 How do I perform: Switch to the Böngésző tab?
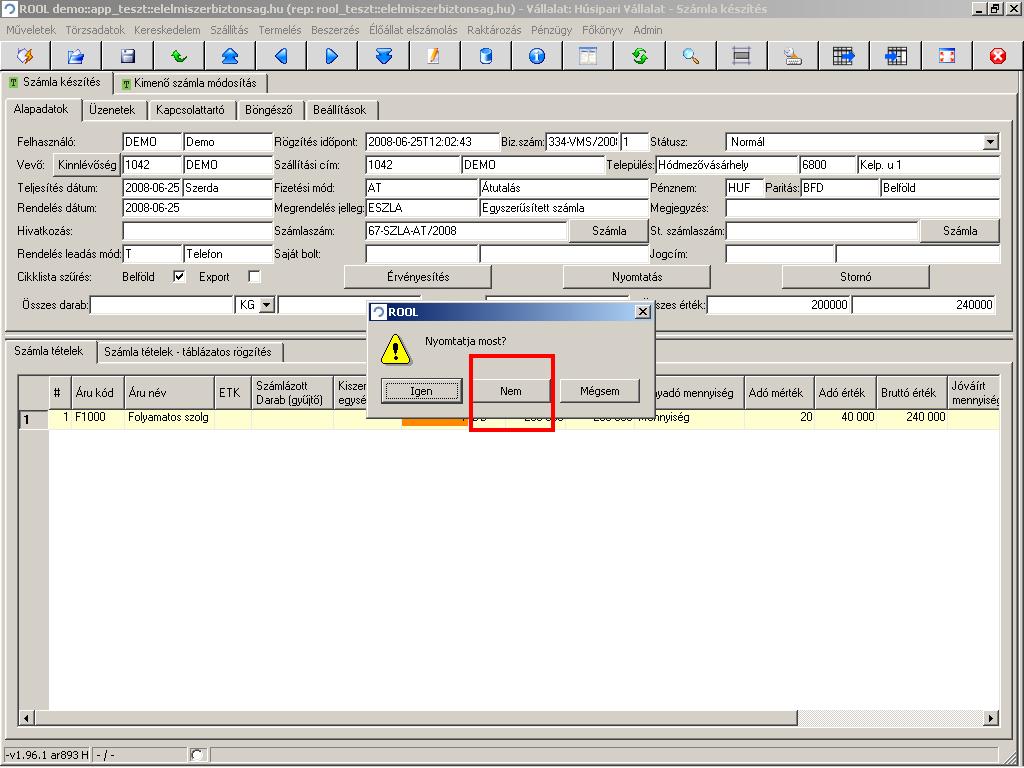tap(268, 110)
